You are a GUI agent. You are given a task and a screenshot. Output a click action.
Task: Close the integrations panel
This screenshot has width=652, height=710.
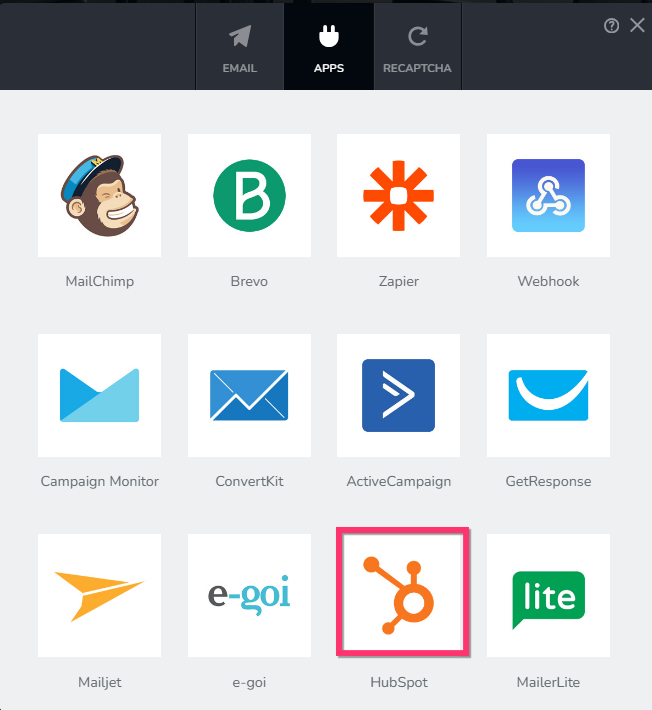638,25
